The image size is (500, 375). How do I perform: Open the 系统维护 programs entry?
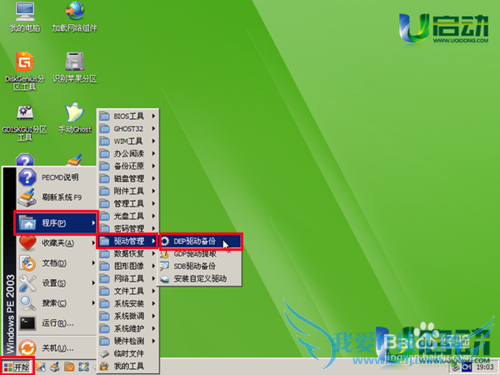tap(128, 329)
